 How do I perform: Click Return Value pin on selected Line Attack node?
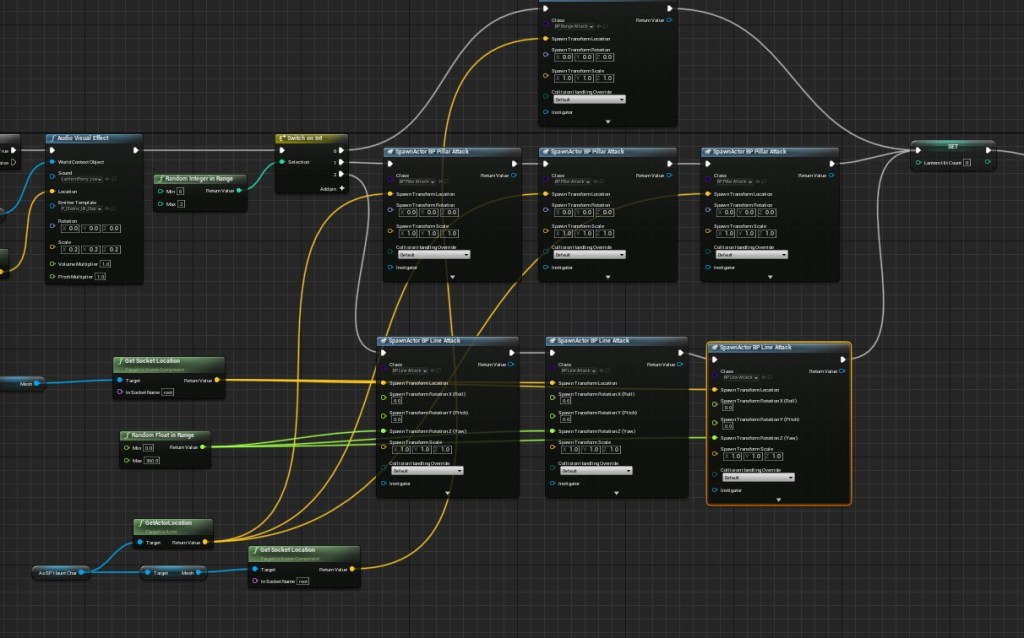842,371
